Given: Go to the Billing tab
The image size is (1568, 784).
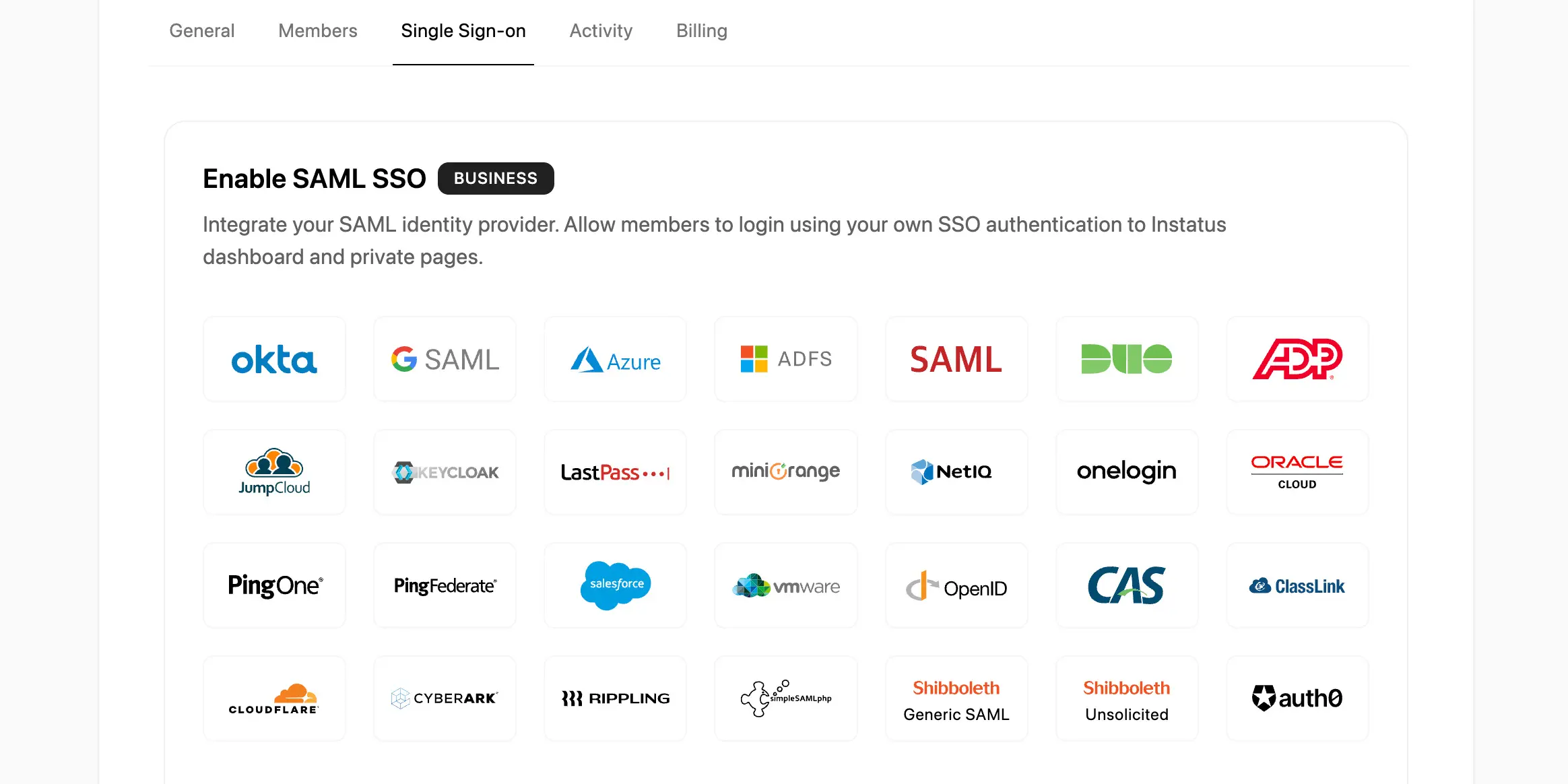Looking at the screenshot, I should 702,31.
